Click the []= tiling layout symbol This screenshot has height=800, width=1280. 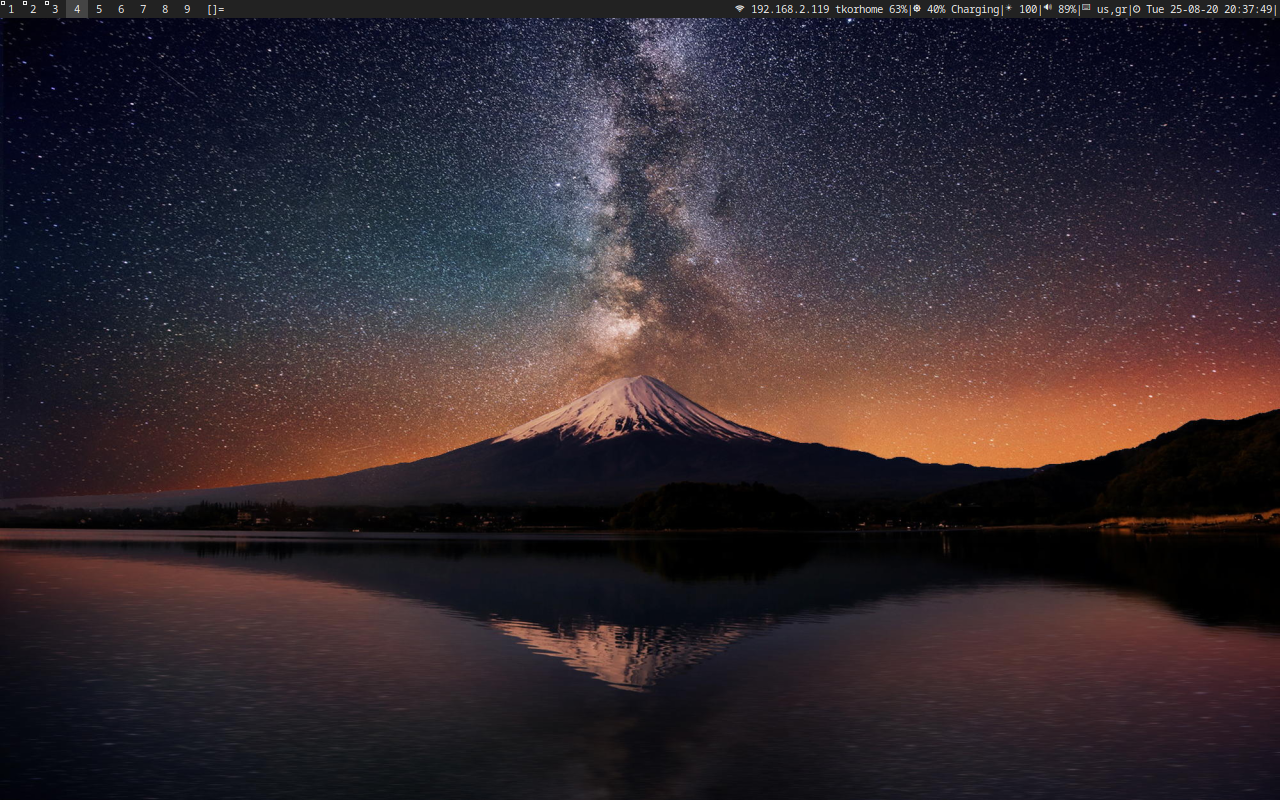(215, 9)
